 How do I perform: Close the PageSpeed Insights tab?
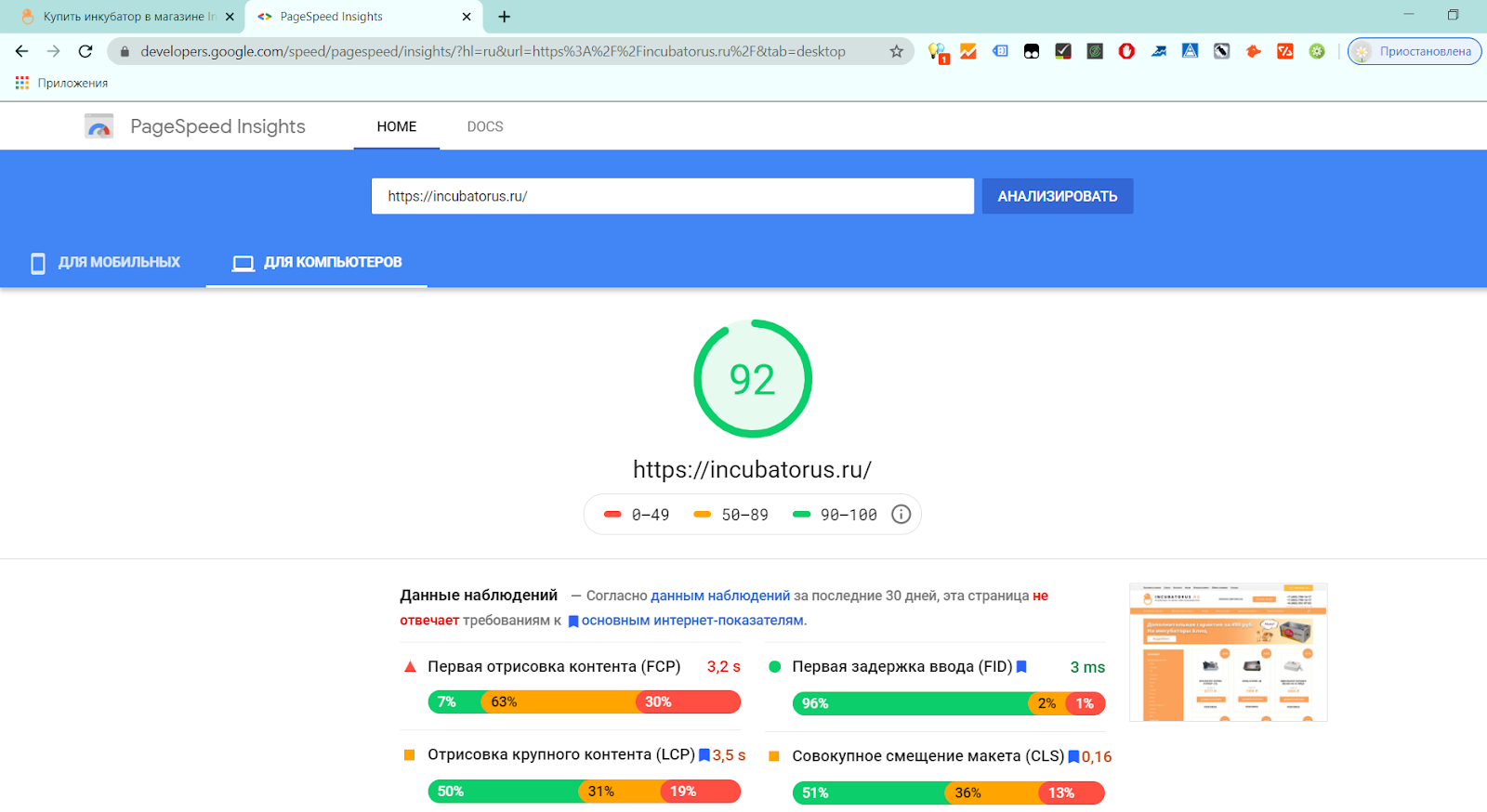(x=467, y=17)
